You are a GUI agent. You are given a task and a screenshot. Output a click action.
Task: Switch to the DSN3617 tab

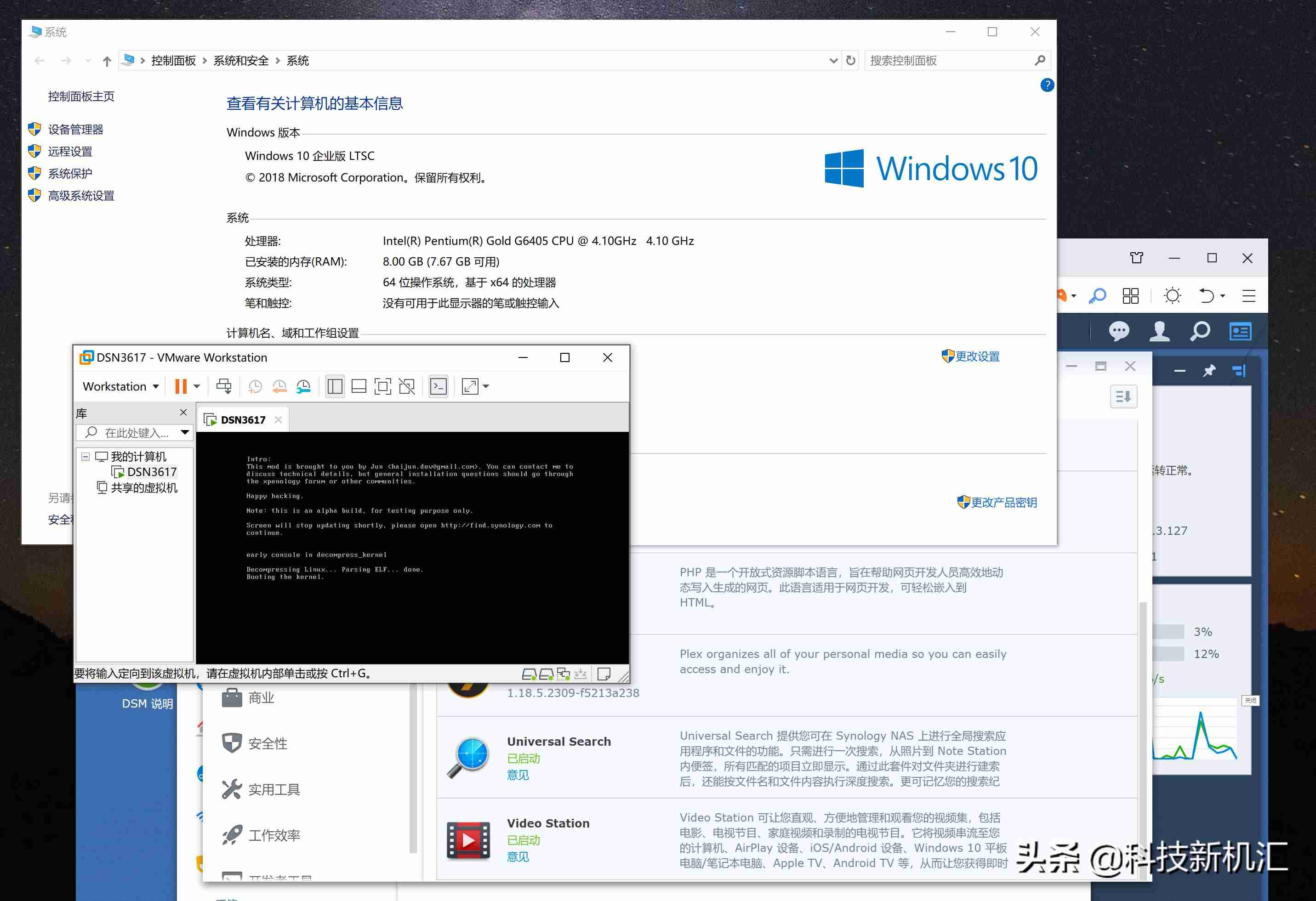(243, 420)
